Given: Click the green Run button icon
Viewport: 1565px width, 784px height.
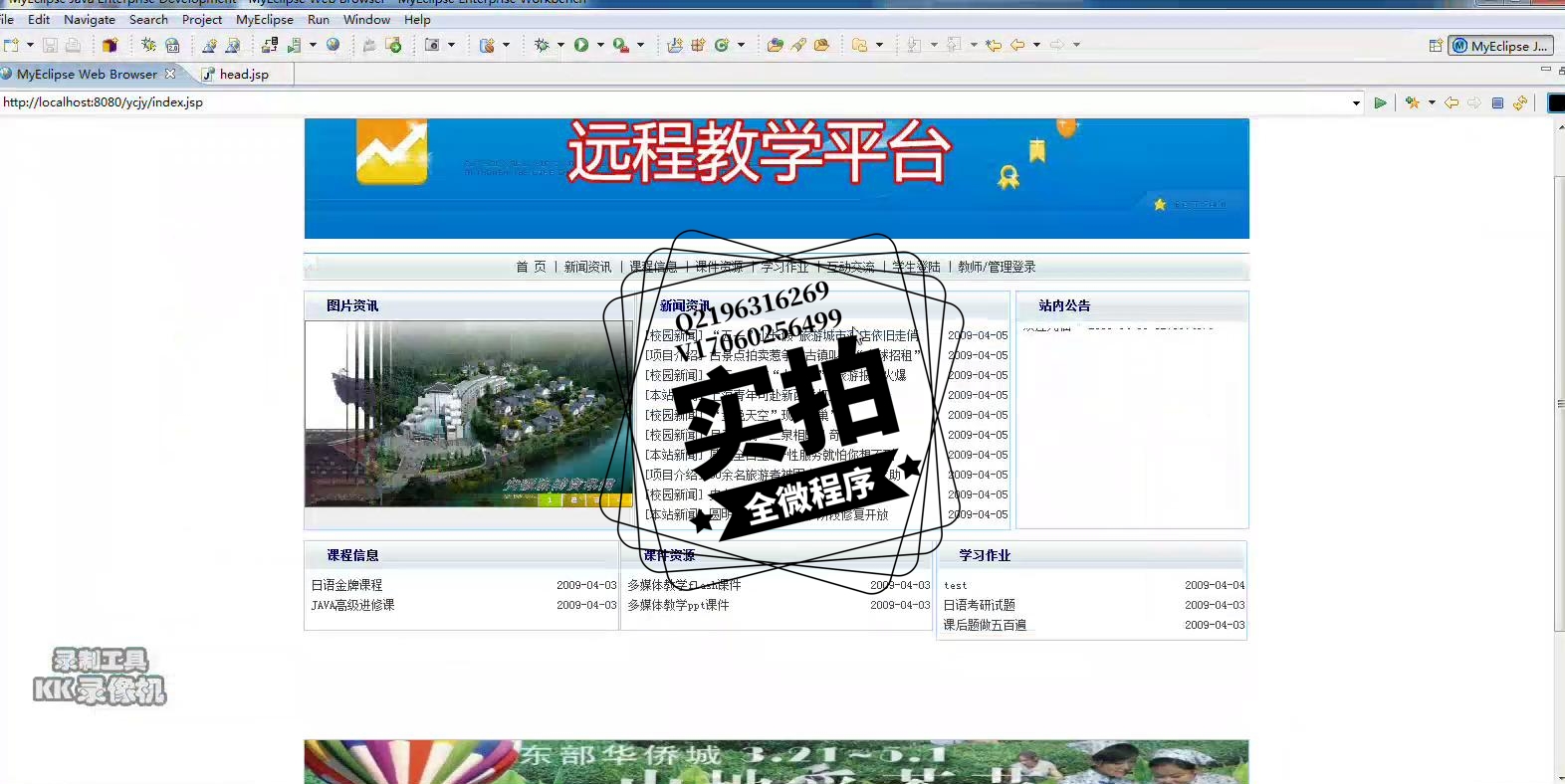Looking at the screenshot, I should point(581,45).
